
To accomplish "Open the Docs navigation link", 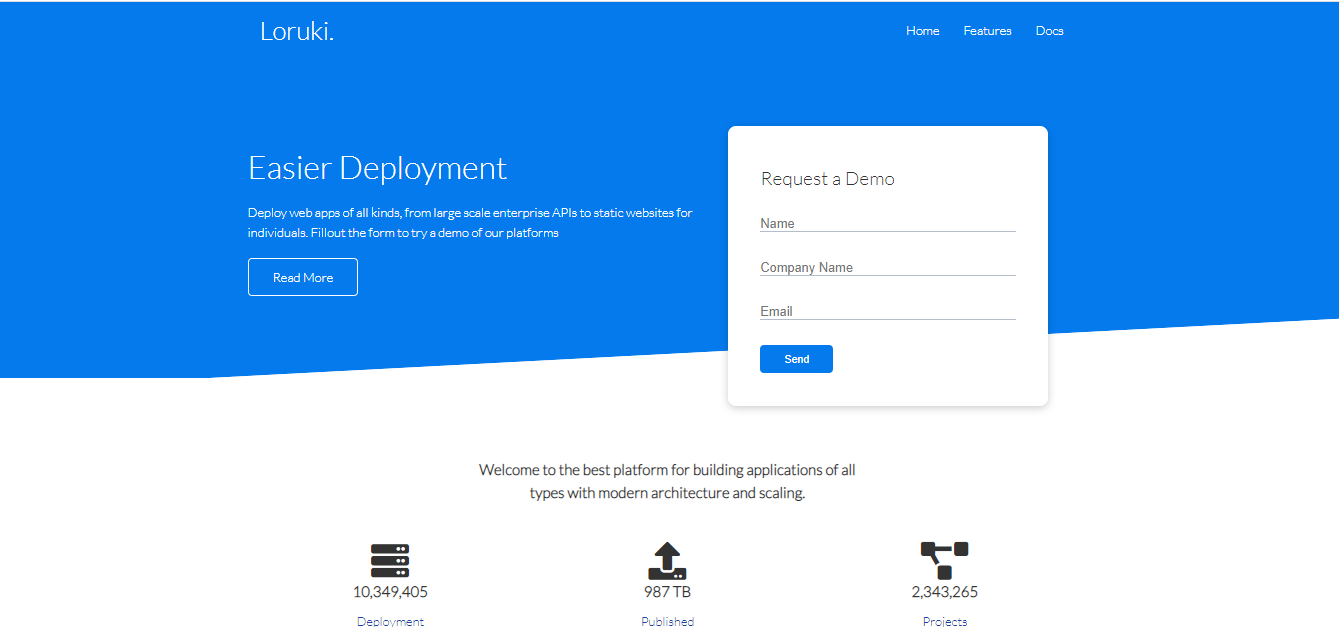I will click(x=1049, y=31).
